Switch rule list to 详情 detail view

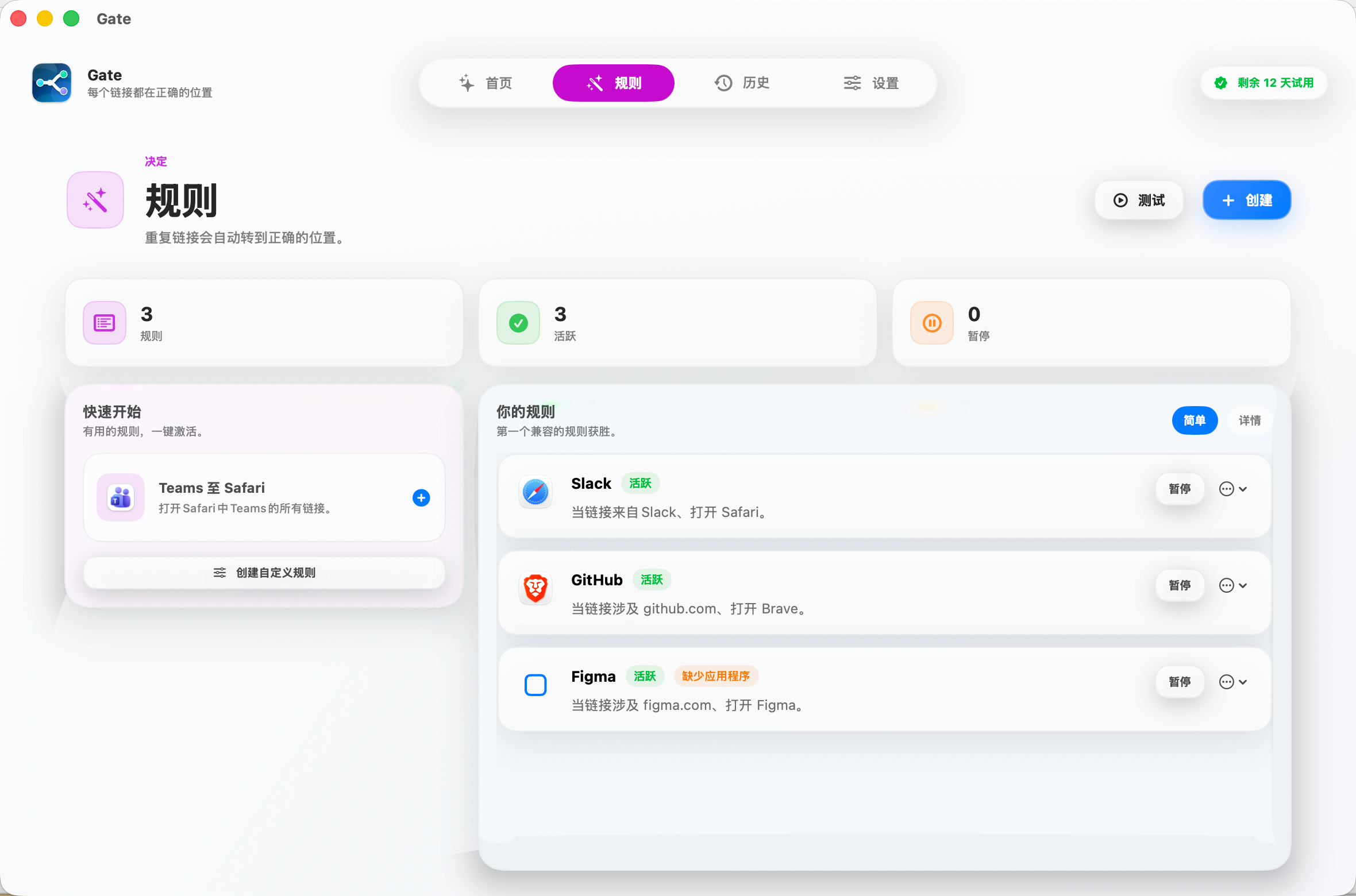(1249, 420)
